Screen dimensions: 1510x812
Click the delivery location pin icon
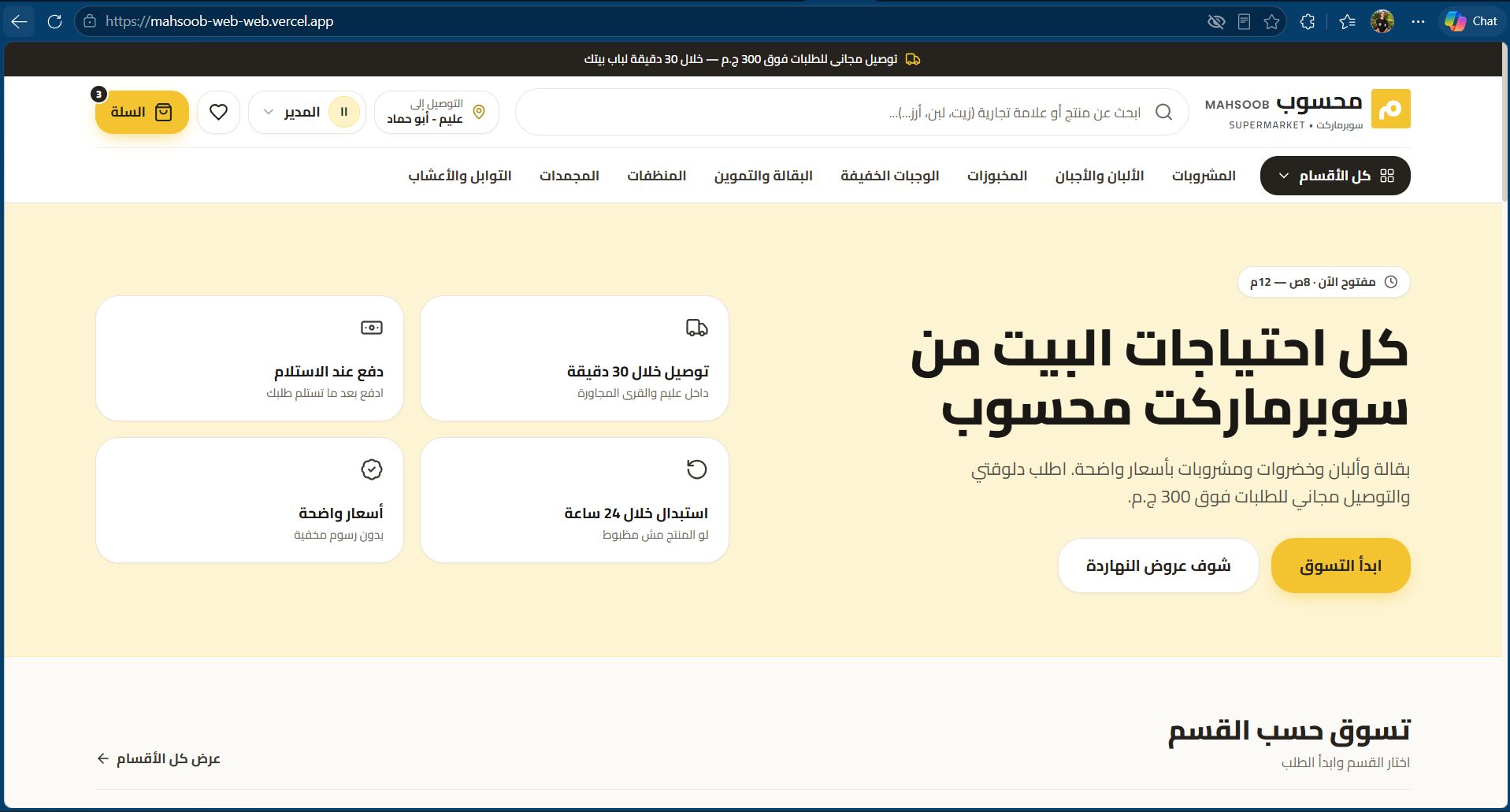478,112
